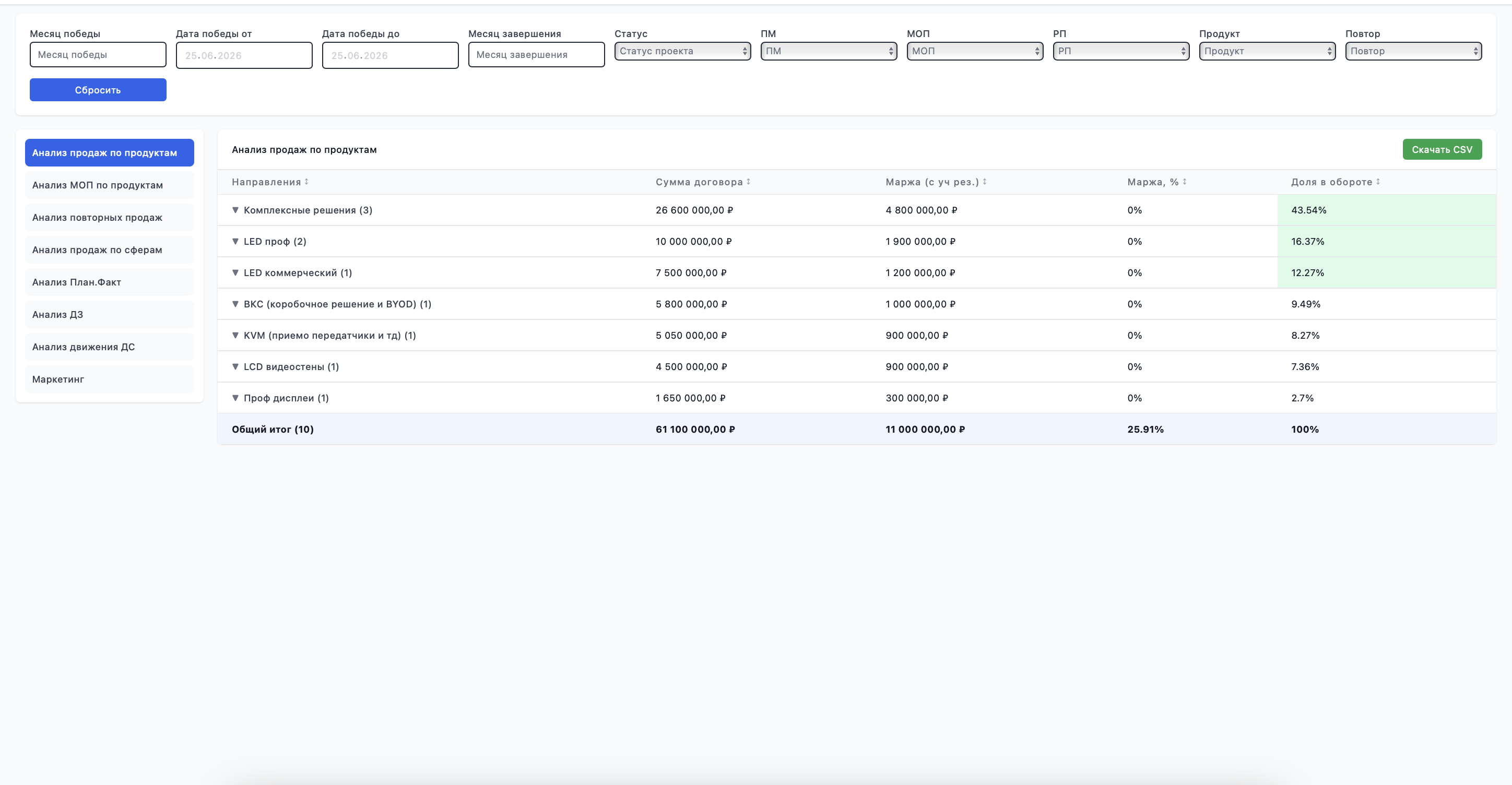Expand LED коммерческий (1) row
The height and width of the screenshot is (785, 1512).
click(x=235, y=273)
